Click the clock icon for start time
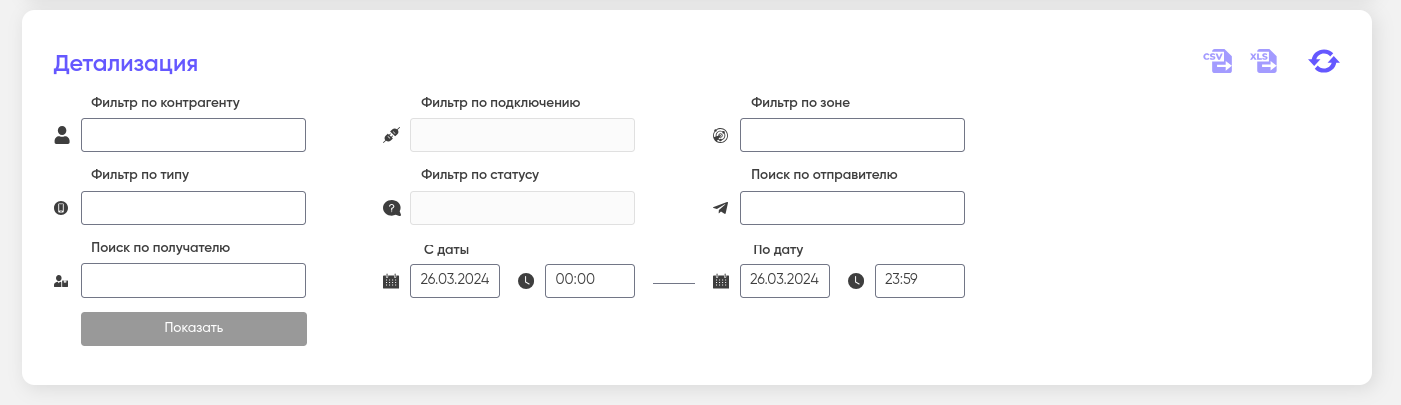Screen dimensions: 1401x405 click(526, 281)
